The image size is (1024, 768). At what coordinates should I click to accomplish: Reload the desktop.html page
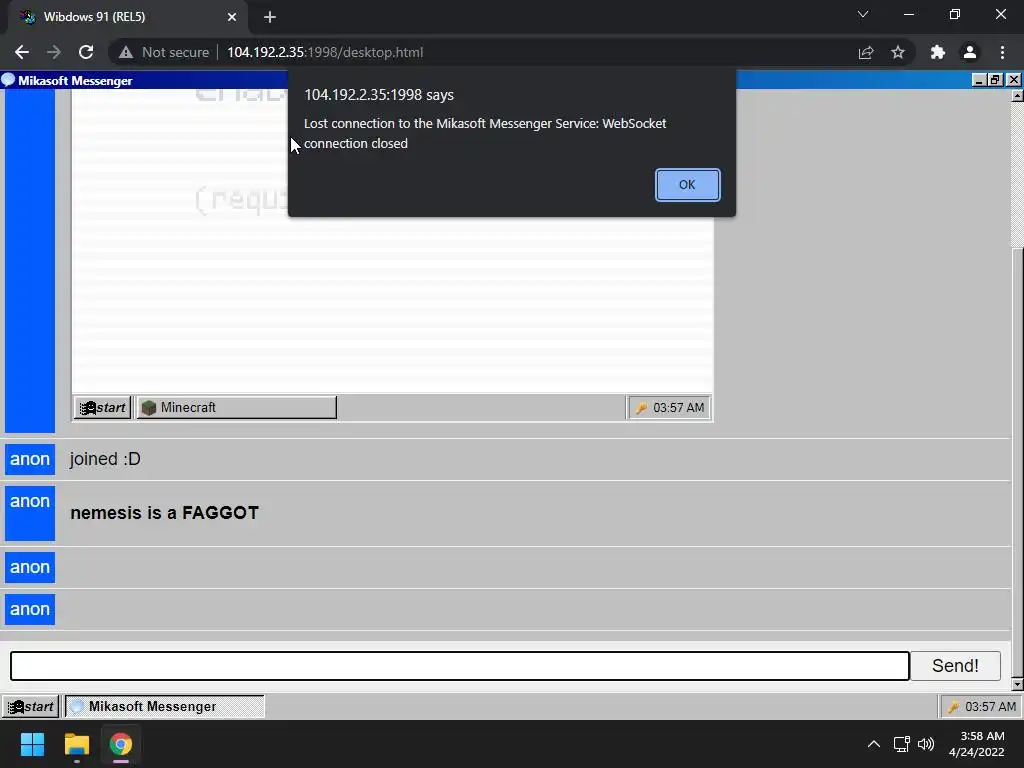pos(86,52)
